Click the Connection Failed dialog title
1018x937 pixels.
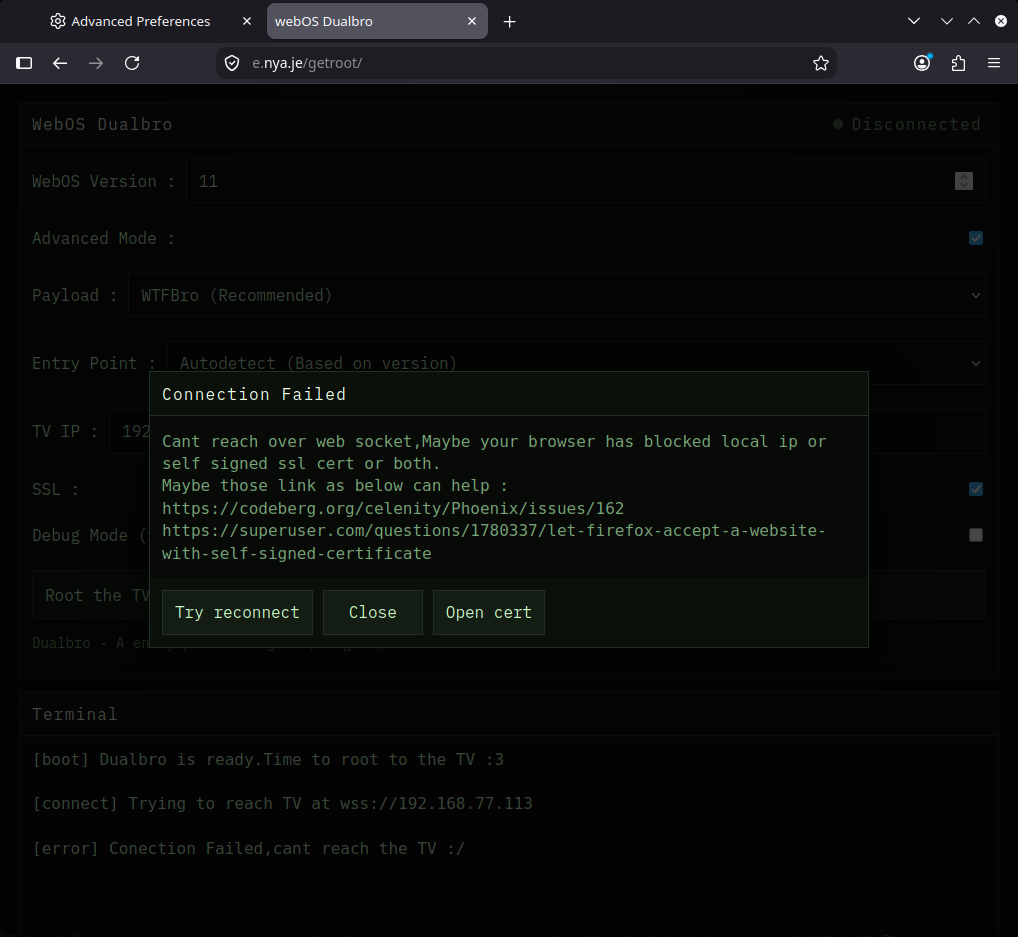[254, 394]
